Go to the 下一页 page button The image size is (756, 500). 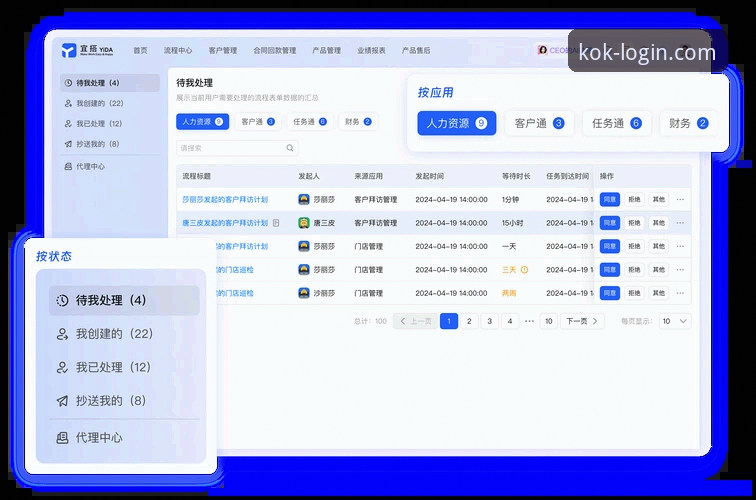pyautogui.click(x=582, y=321)
